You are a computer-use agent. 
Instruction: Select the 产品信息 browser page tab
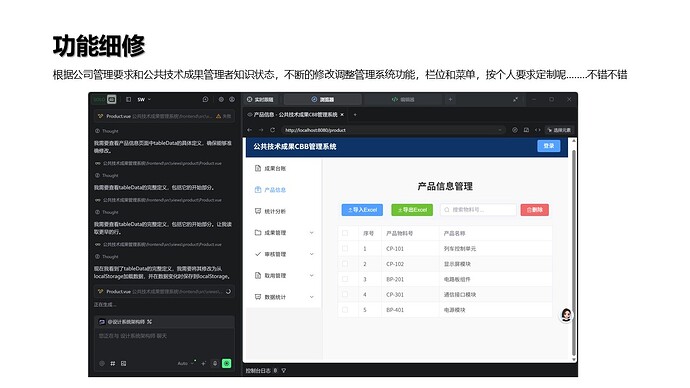coord(296,114)
